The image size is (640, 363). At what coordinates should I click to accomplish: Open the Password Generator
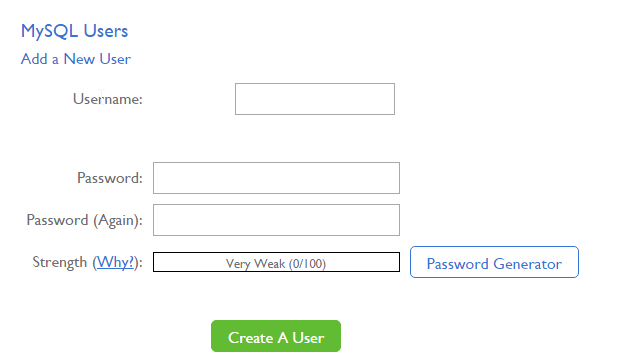point(494,262)
